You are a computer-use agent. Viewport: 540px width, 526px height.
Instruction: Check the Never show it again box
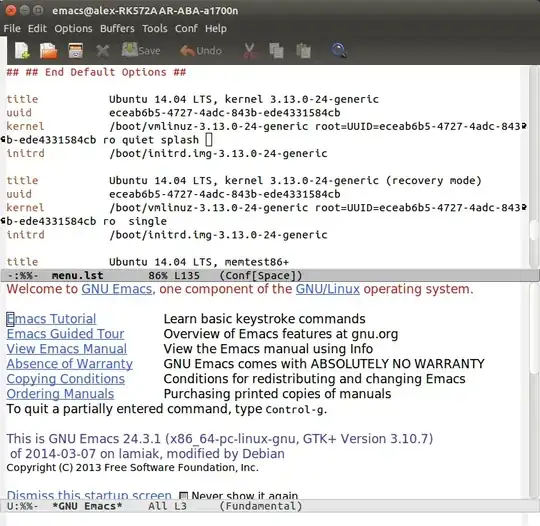[x=184, y=495]
